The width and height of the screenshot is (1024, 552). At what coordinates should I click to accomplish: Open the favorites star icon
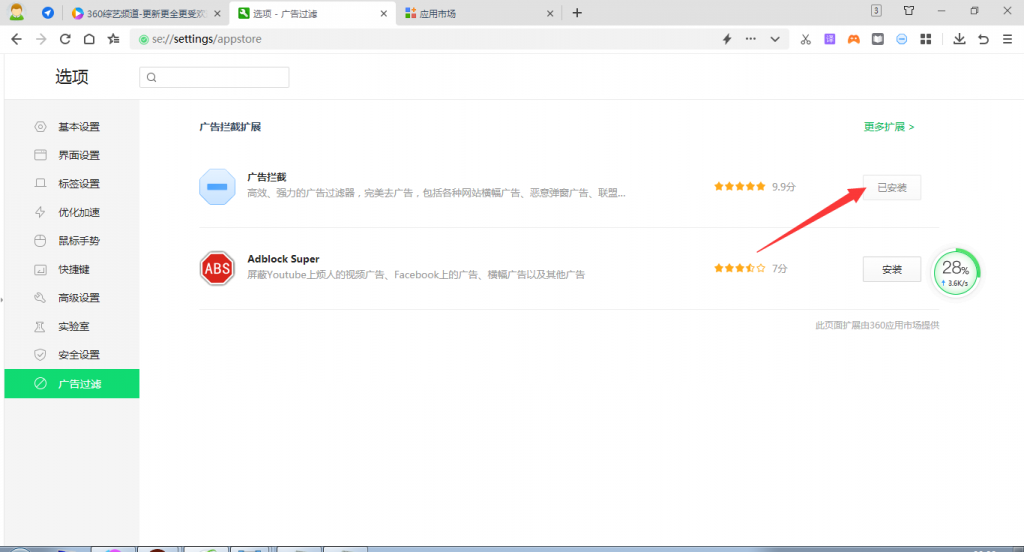[x=114, y=39]
